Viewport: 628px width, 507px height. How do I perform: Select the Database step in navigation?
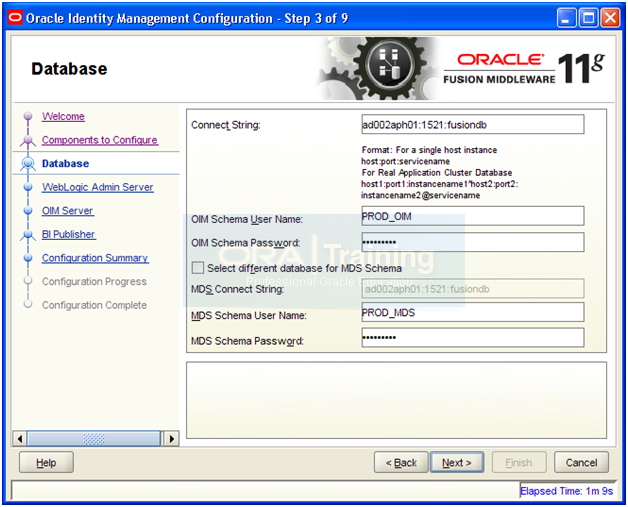click(66, 163)
